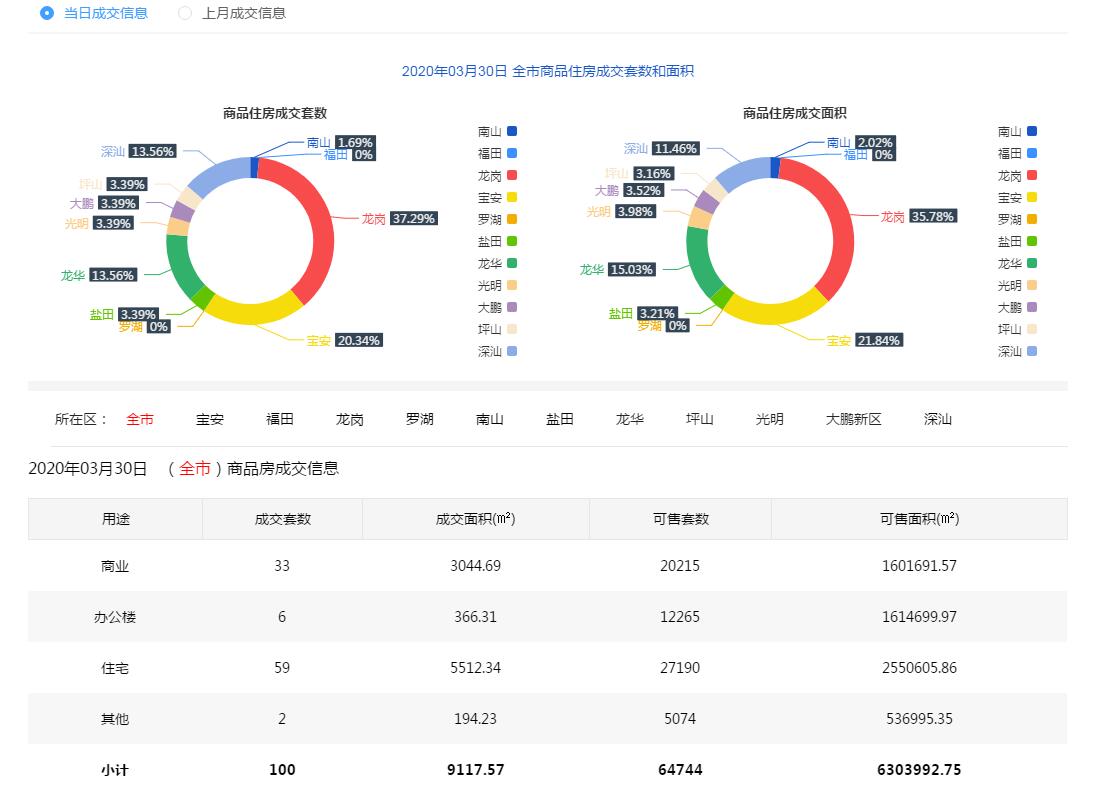View 深汕 district transaction data
Viewport: 1095px width, 793px height.
click(938, 419)
